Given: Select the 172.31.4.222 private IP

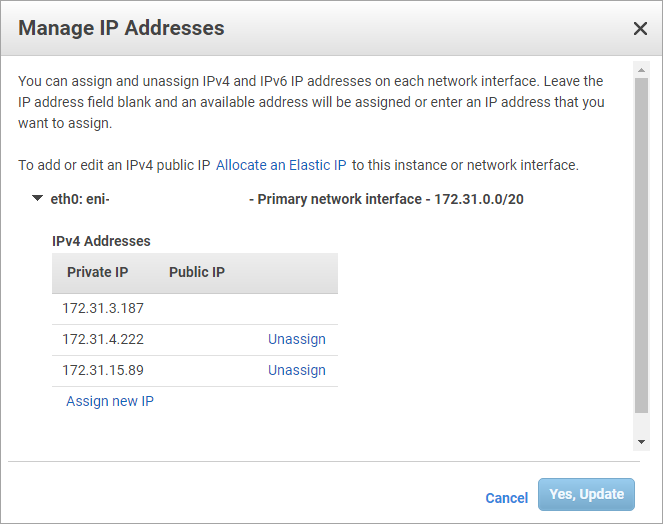Looking at the screenshot, I should tap(103, 339).
